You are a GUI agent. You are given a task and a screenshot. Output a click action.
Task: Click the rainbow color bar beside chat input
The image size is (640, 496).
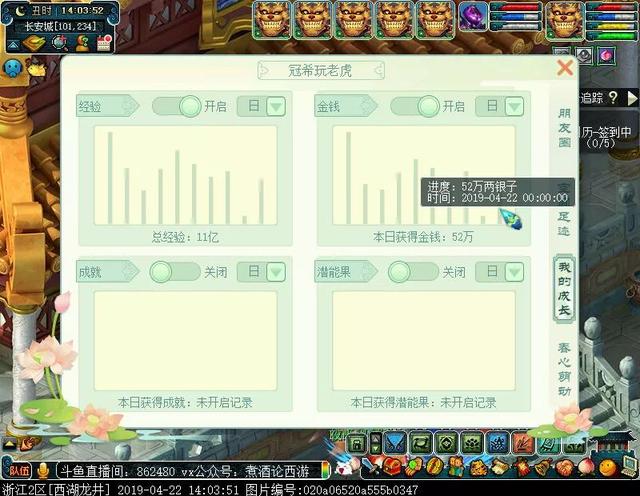click(x=325, y=470)
